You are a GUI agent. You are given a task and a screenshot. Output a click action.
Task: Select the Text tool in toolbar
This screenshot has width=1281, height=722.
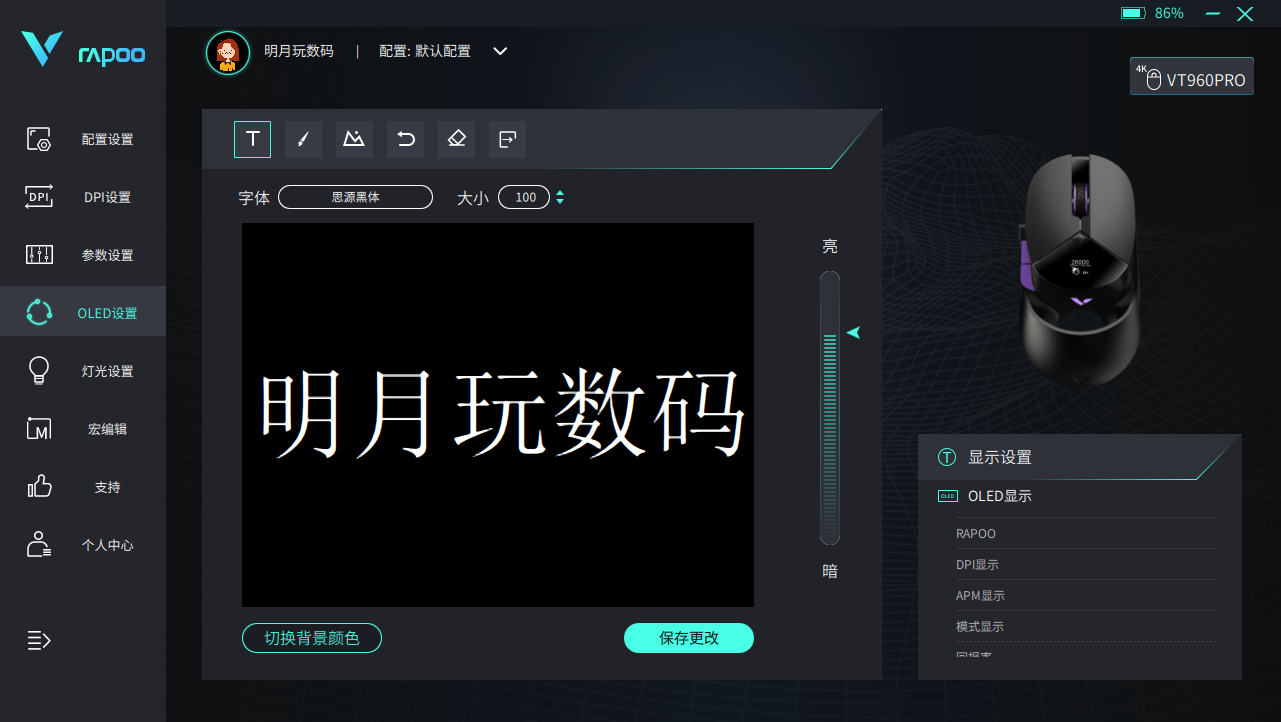tap(252, 139)
